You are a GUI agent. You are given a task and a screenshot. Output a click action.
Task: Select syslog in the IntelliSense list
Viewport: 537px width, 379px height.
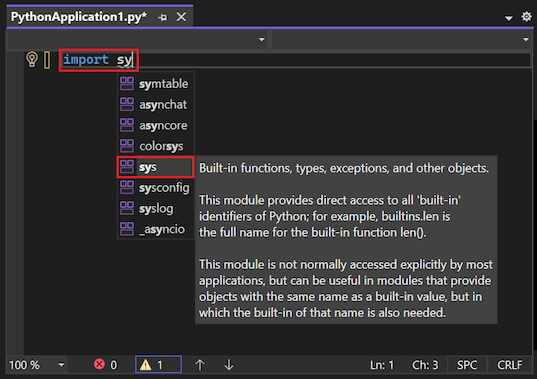click(156, 209)
